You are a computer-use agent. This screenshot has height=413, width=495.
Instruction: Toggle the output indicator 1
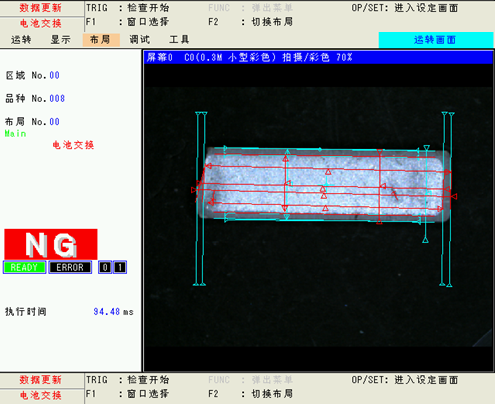pos(120,267)
